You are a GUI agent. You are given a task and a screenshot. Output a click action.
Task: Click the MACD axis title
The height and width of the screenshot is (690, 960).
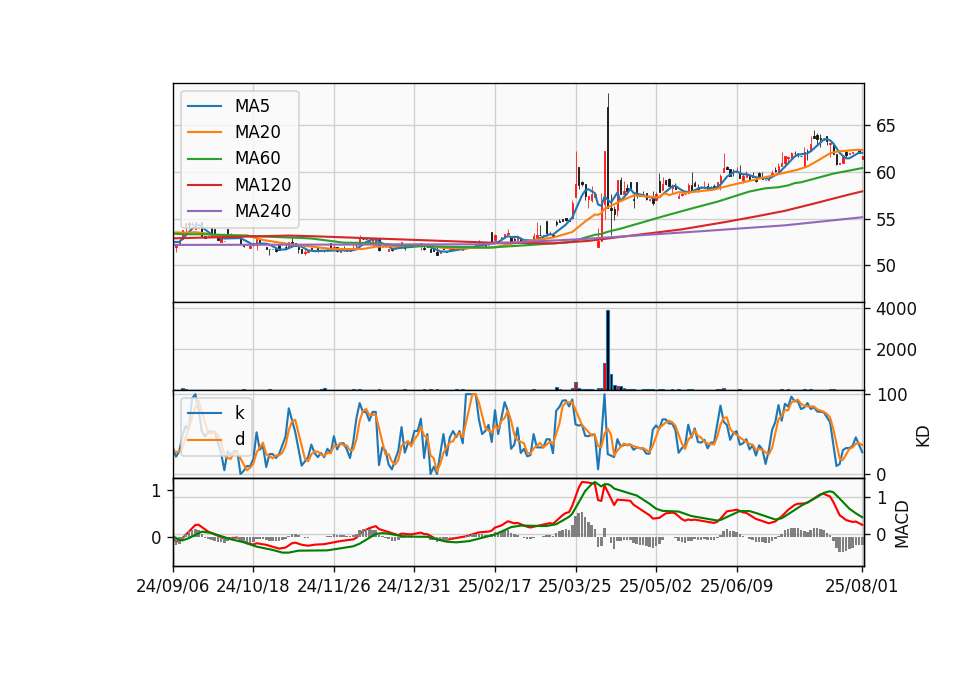point(902,524)
